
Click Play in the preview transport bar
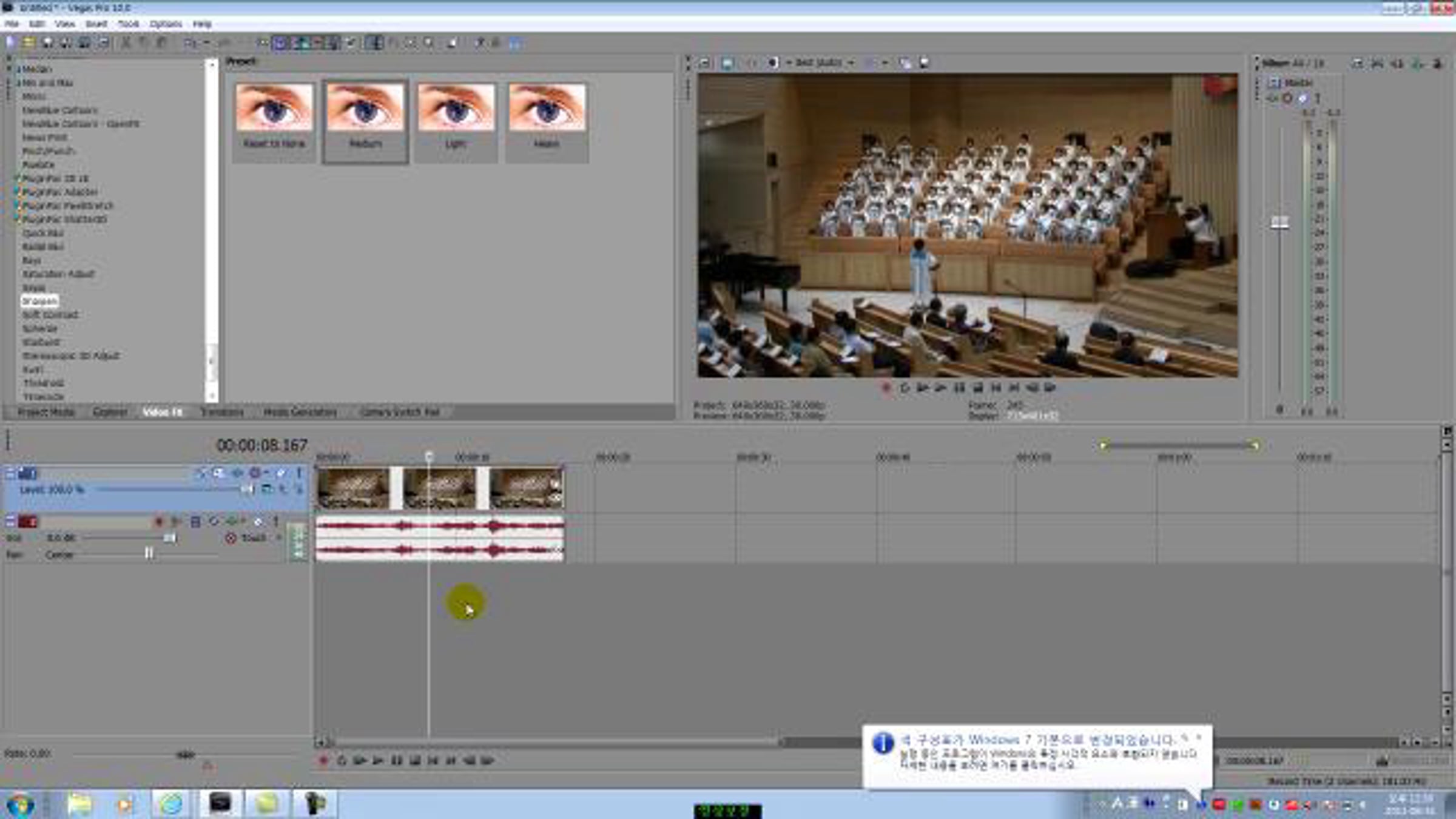pos(941,388)
